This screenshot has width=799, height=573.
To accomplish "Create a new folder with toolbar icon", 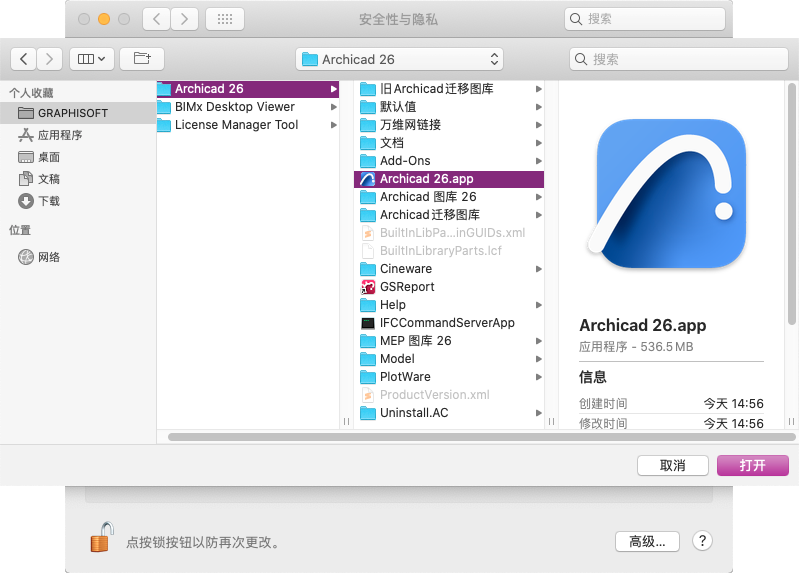I will point(142,59).
